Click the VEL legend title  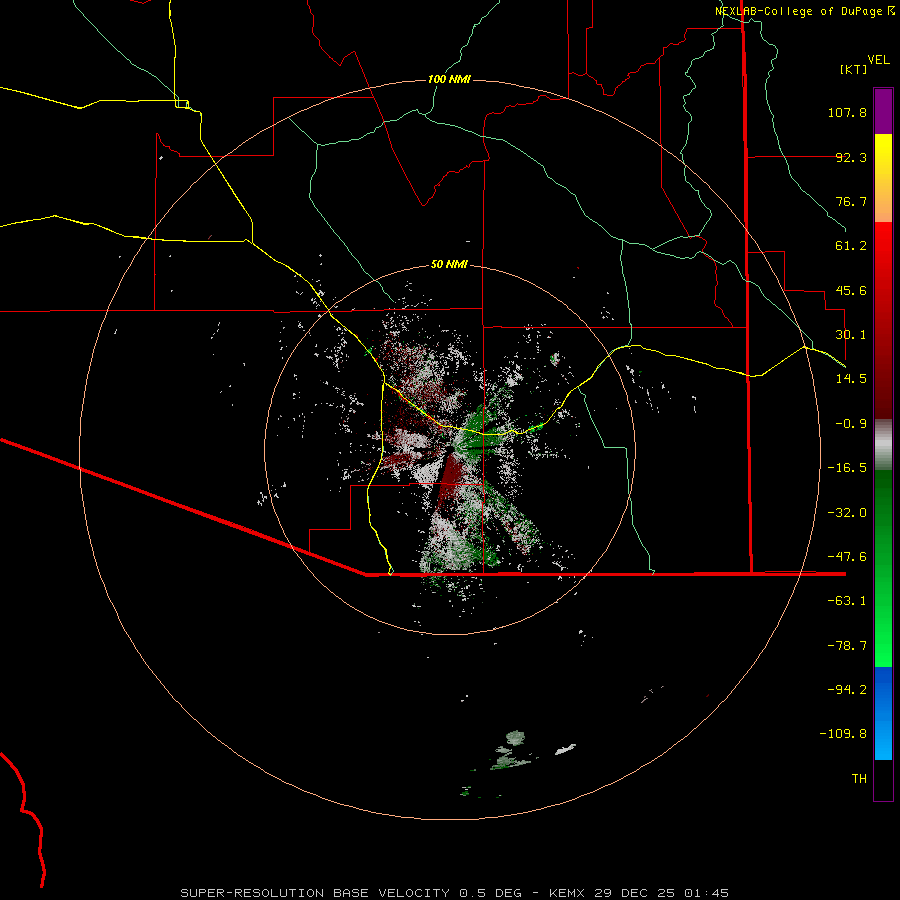(x=878, y=60)
